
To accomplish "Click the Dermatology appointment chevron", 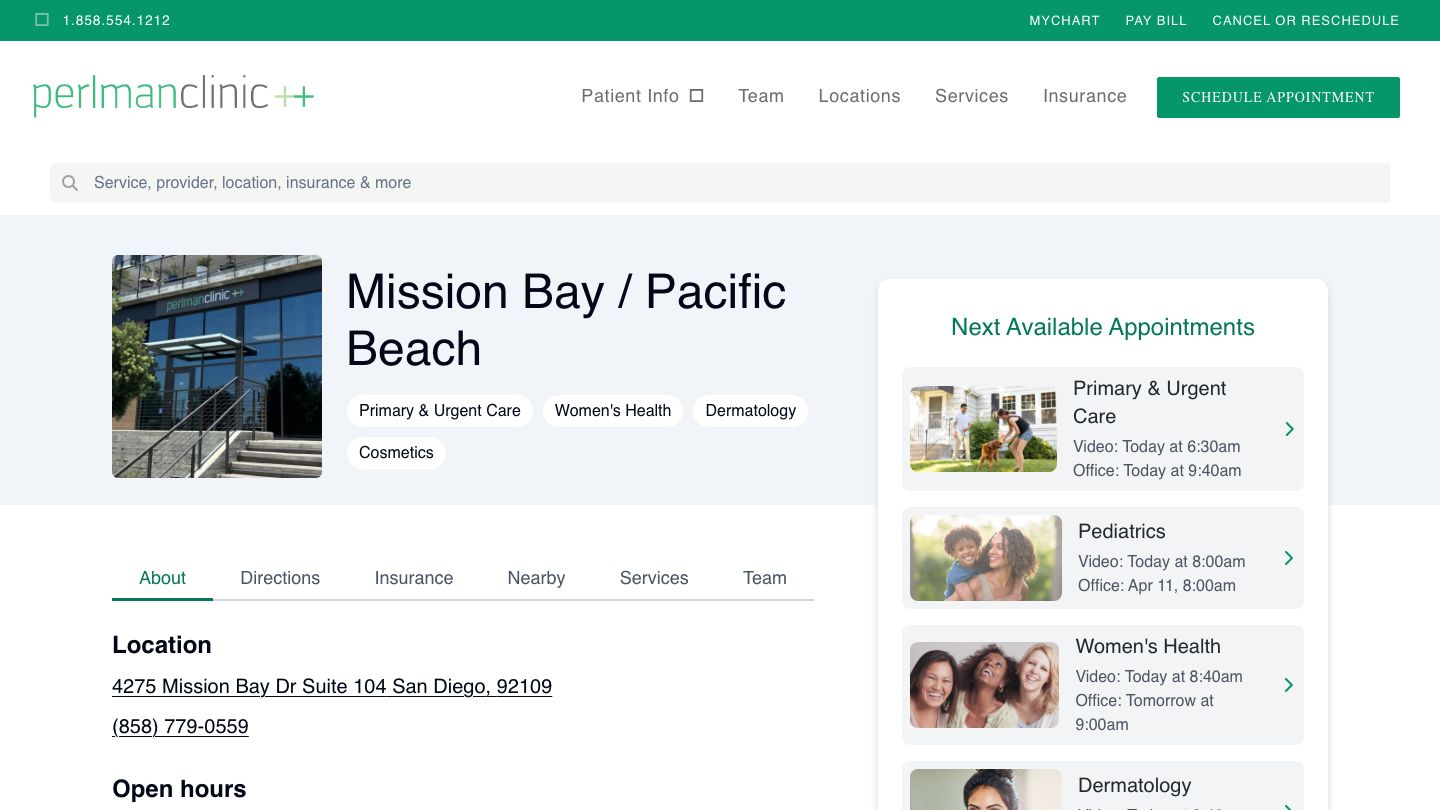I will (x=1289, y=808).
